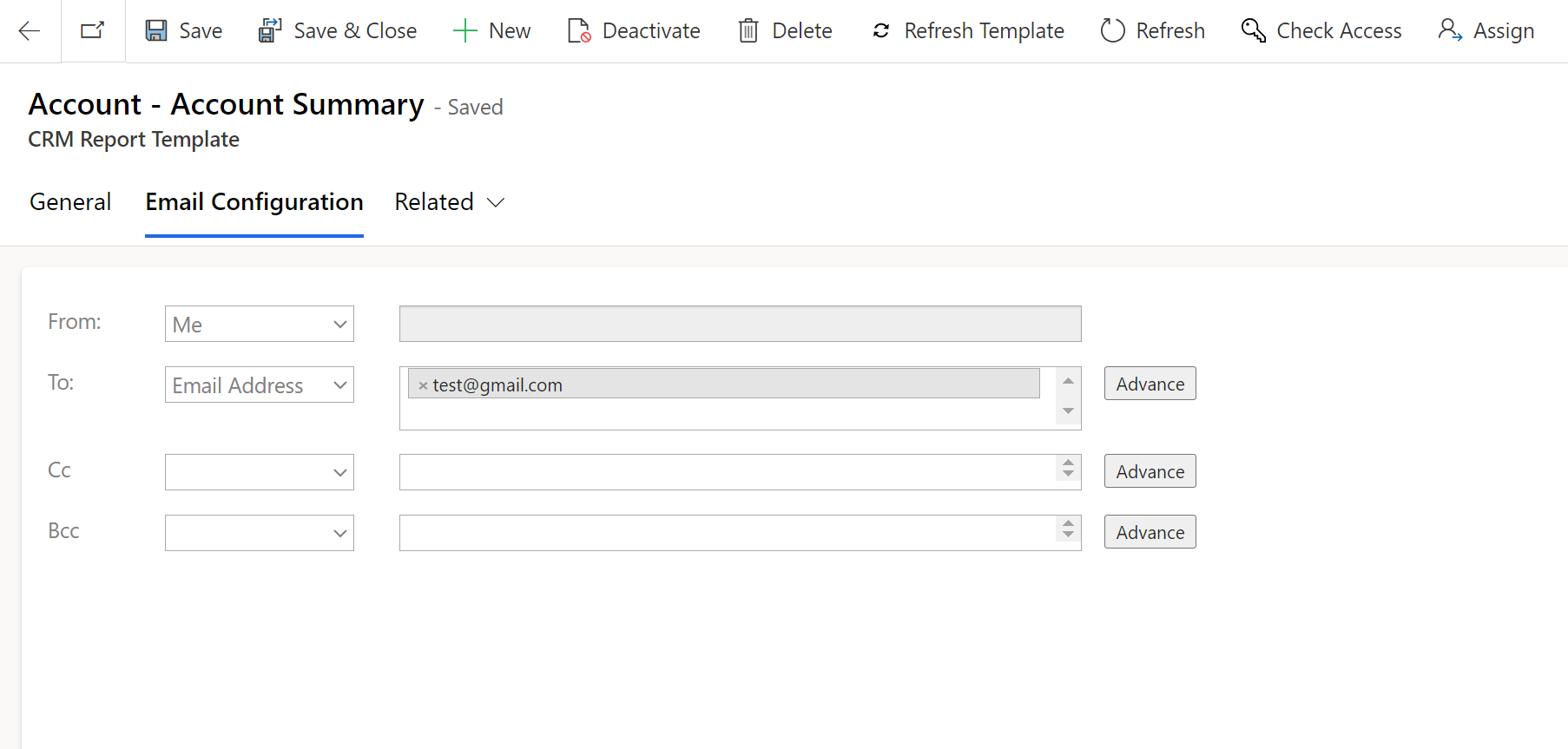Expand the To 'Email Address' dropdown

tap(259, 385)
